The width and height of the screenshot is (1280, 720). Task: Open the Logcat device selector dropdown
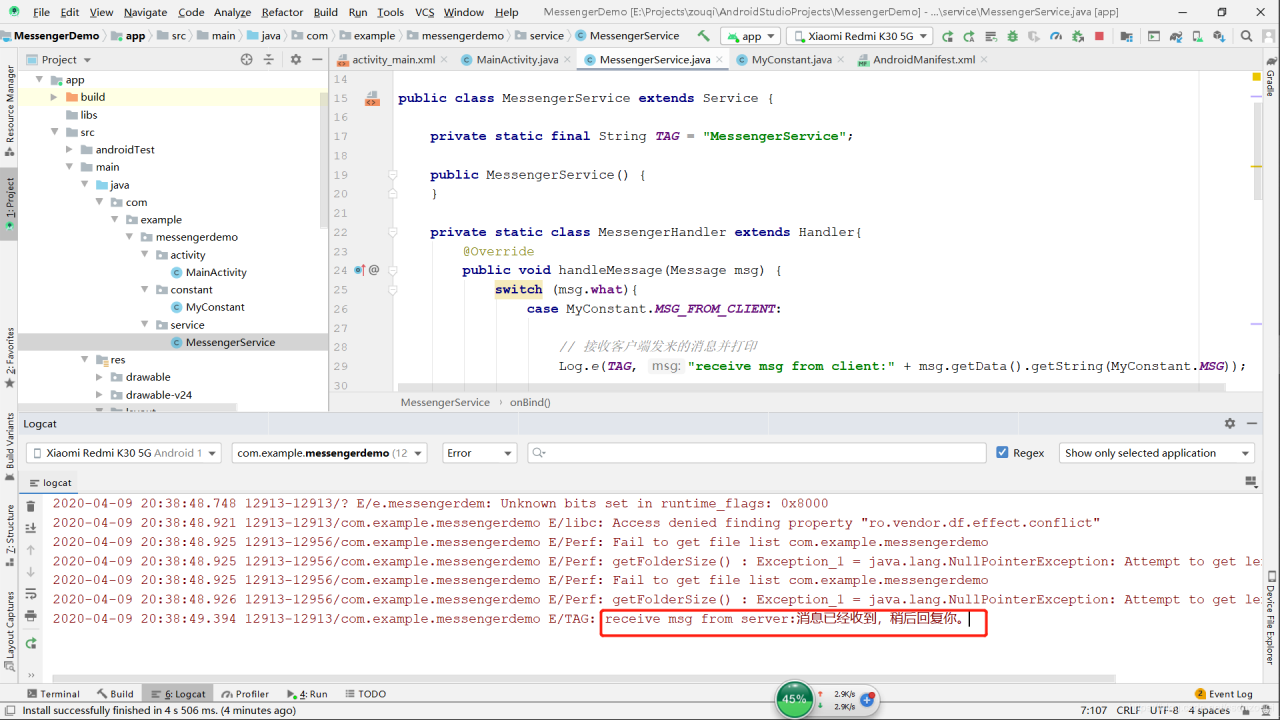coord(124,453)
